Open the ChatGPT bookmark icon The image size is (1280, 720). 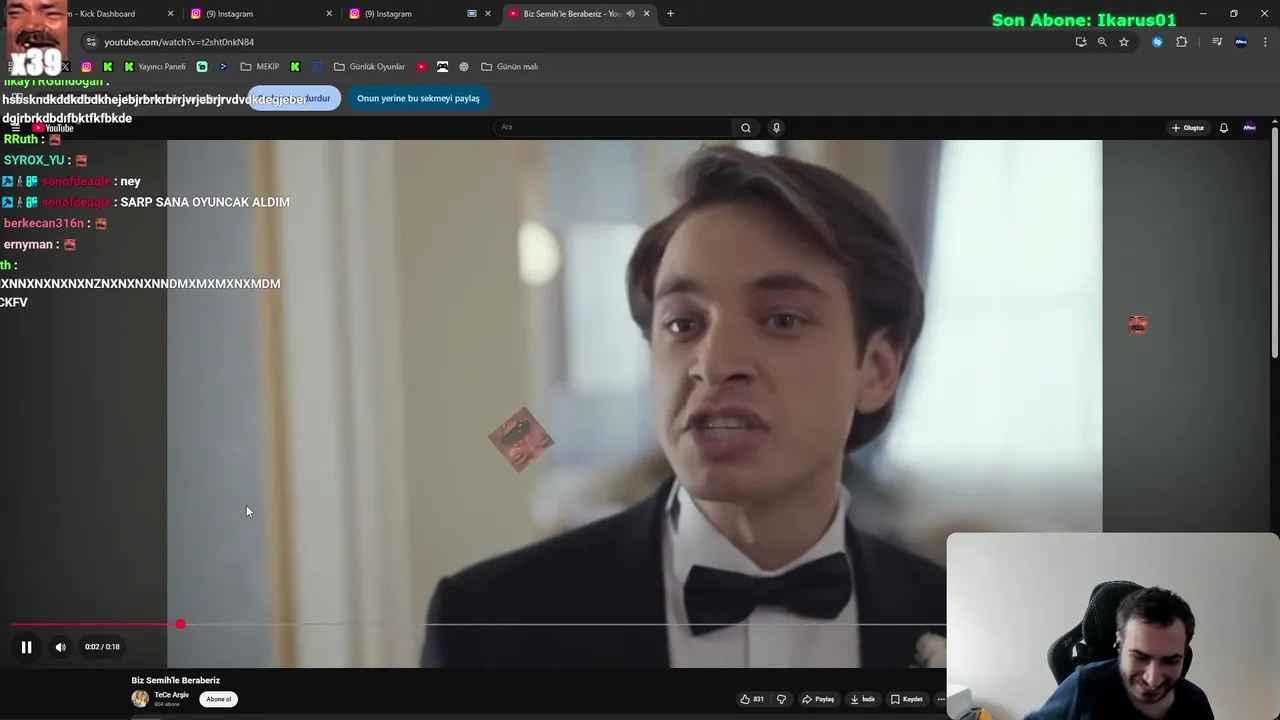click(x=464, y=67)
